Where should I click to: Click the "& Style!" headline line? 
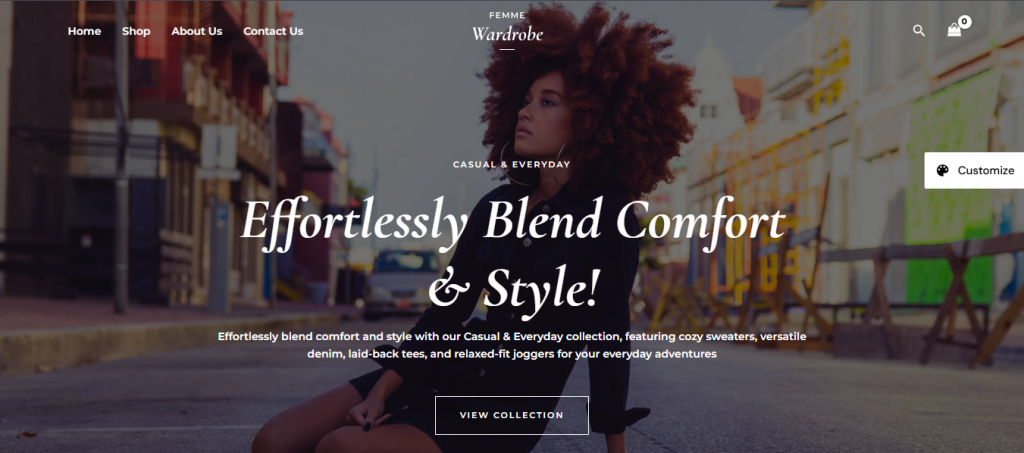513,289
